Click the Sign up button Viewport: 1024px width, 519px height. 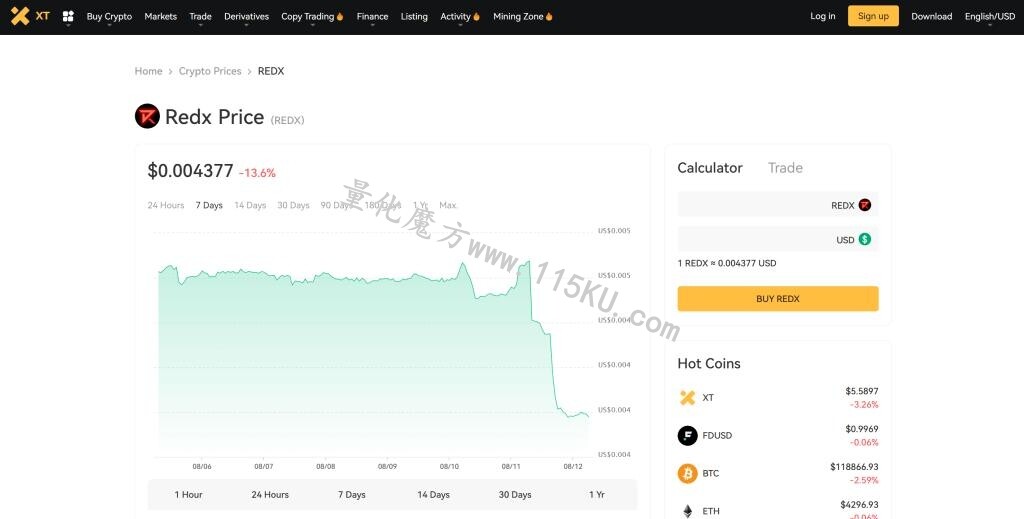click(x=873, y=16)
